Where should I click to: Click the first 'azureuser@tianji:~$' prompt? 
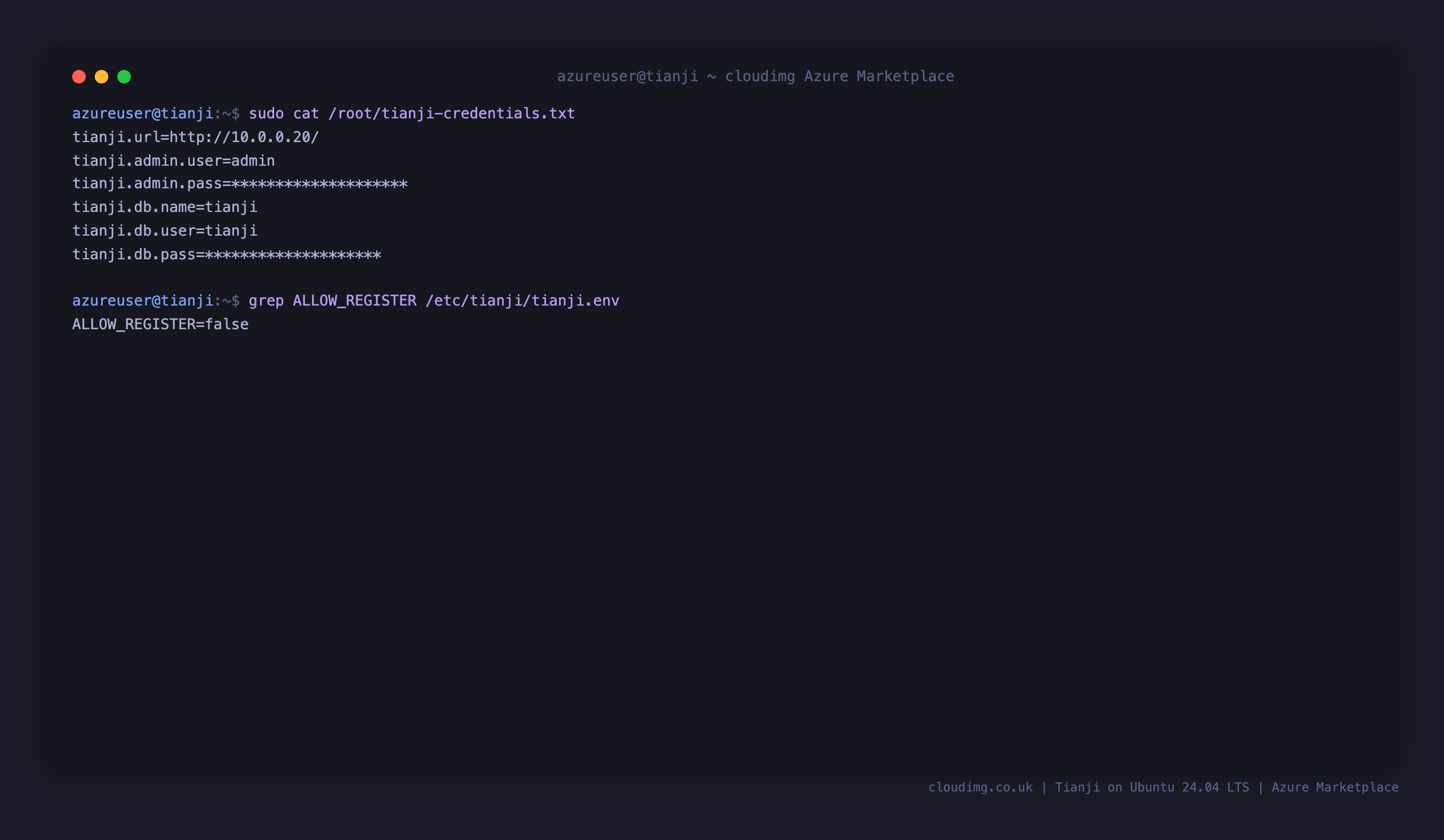pyautogui.click(x=156, y=114)
